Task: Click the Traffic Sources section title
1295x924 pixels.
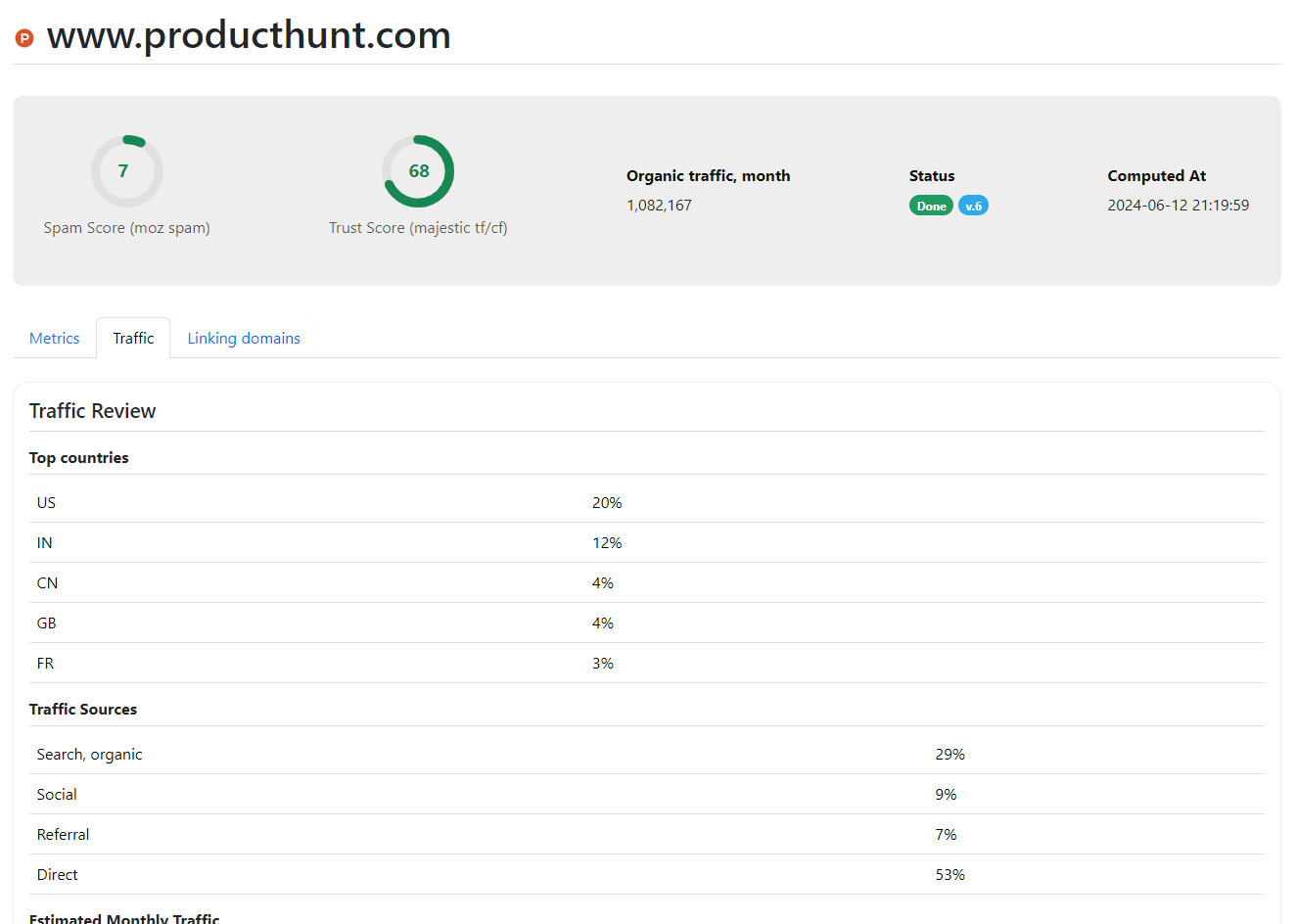Action: pyautogui.click(x=83, y=710)
